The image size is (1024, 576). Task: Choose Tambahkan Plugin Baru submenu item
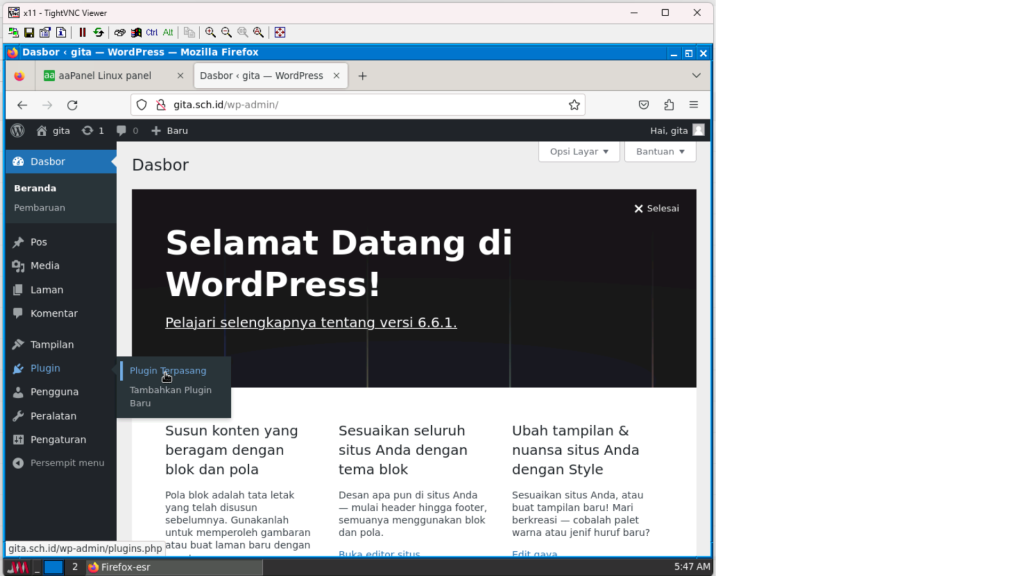[170, 396]
